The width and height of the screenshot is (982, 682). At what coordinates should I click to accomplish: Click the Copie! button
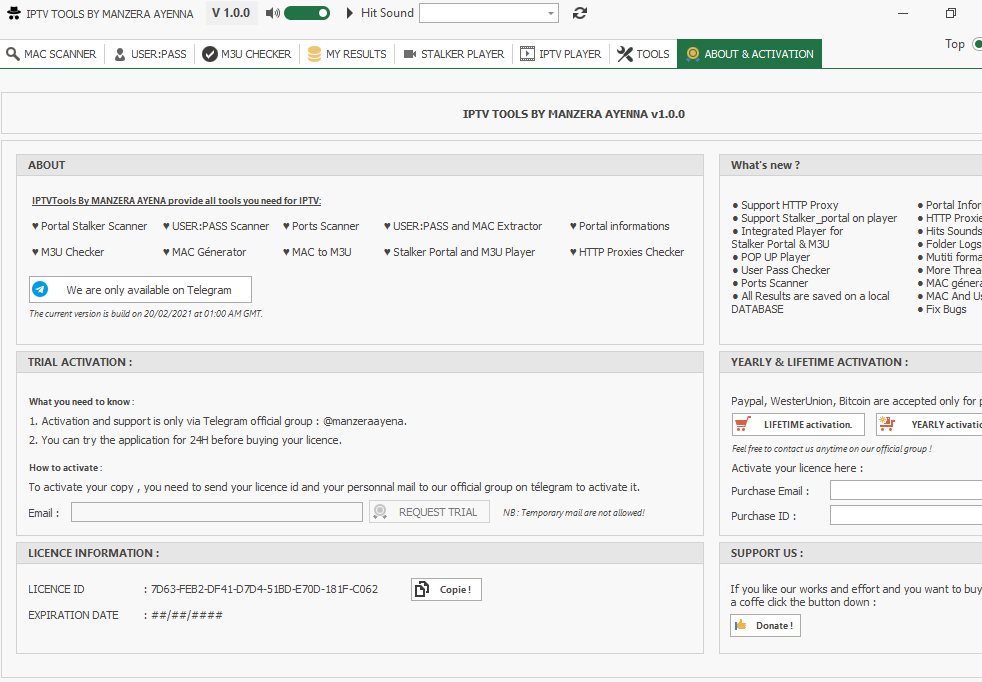click(x=446, y=589)
